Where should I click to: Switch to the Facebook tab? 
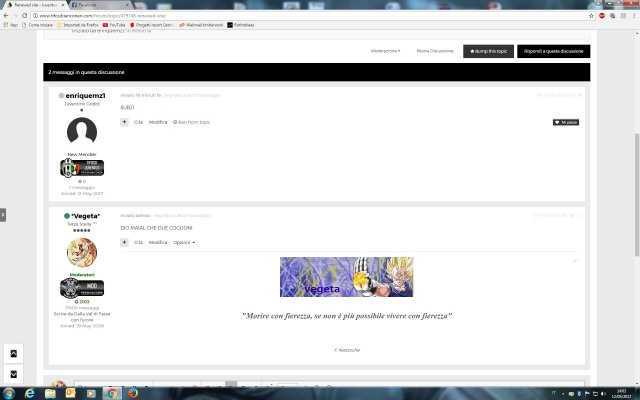point(99,5)
